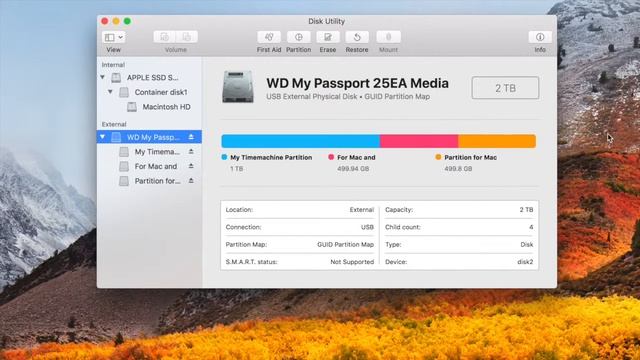This screenshot has height=360, width=640.
Task: Click the 499.8 GB size value
Action: 458,169
